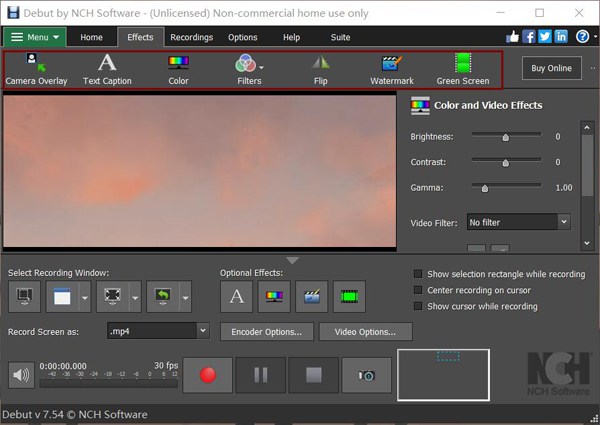Share on Facebook icon

click(529, 37)
